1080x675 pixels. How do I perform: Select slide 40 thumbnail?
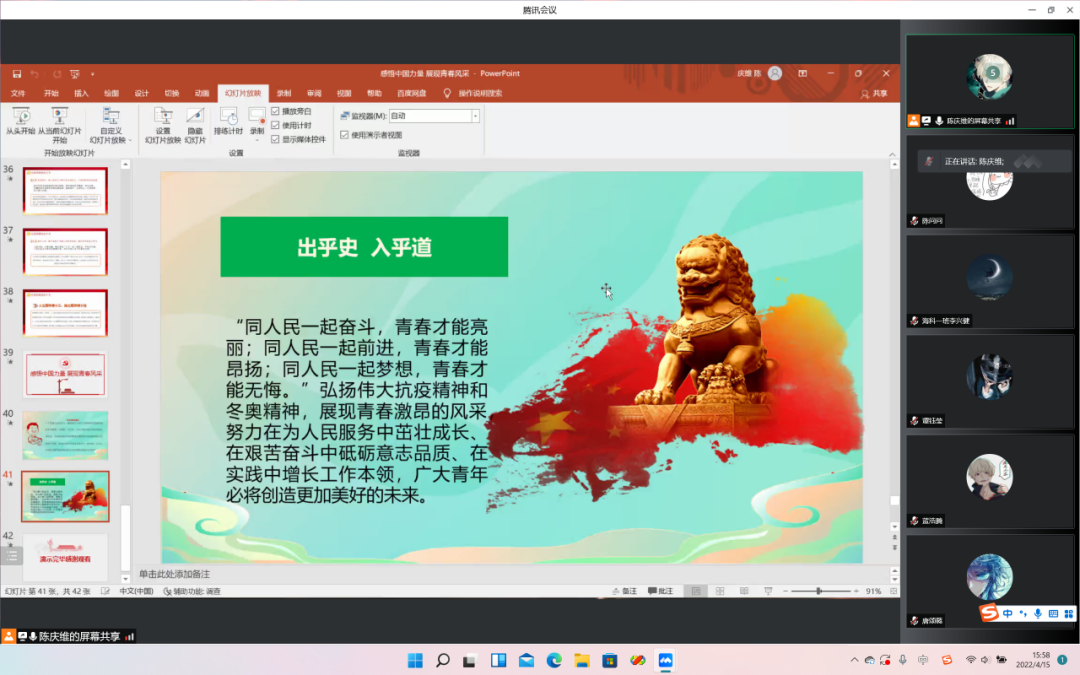click(x=65, y=435)
